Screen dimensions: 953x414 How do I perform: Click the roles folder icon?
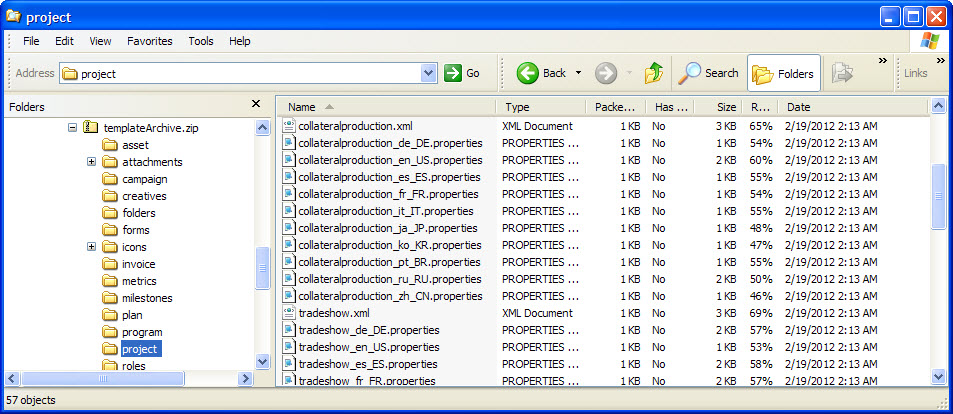(109, 366)
